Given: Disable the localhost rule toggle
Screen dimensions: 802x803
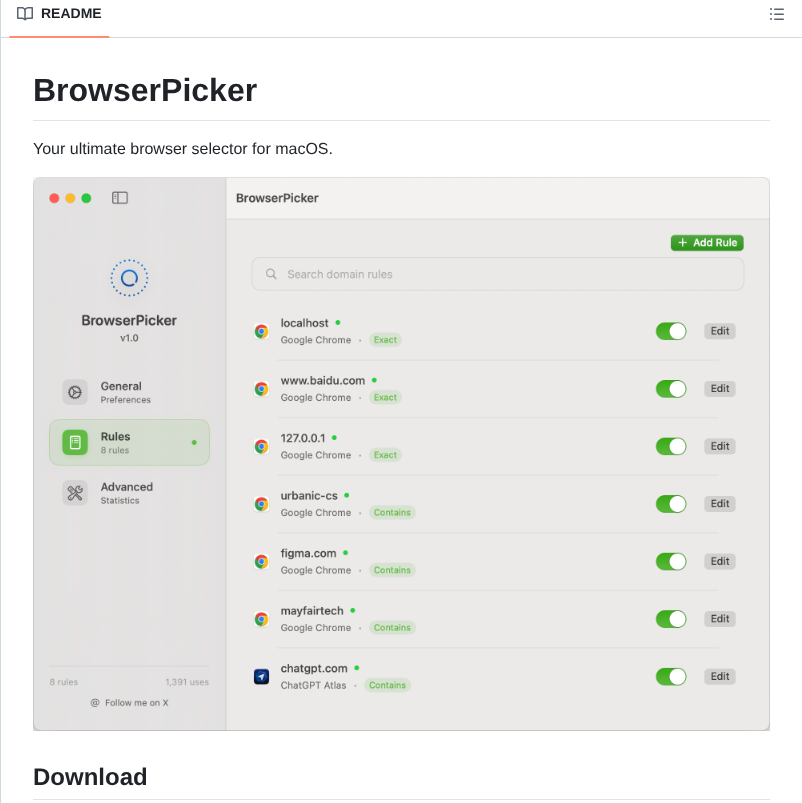Looking at the screenshot, I should click(x=670, y=330).
